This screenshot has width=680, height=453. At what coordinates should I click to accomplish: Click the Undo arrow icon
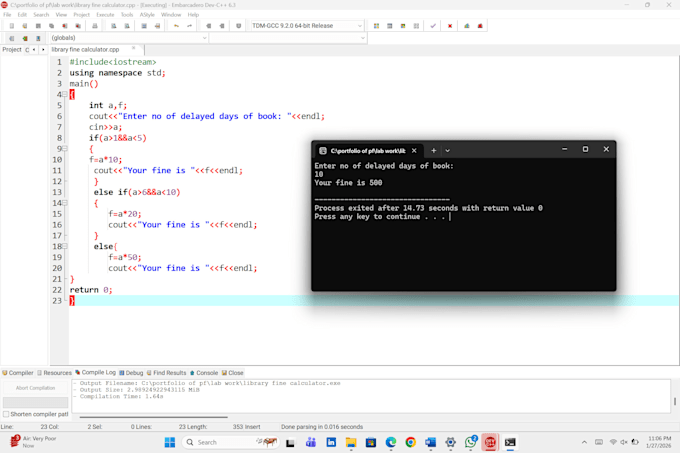point(176,26)
